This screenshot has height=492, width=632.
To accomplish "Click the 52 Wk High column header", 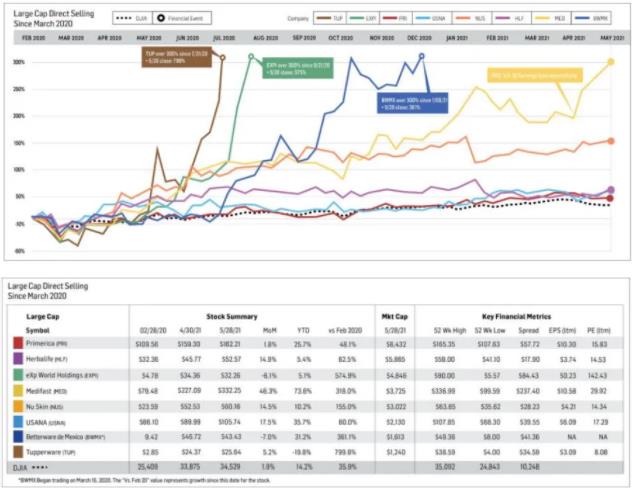I will coord(449,330).
